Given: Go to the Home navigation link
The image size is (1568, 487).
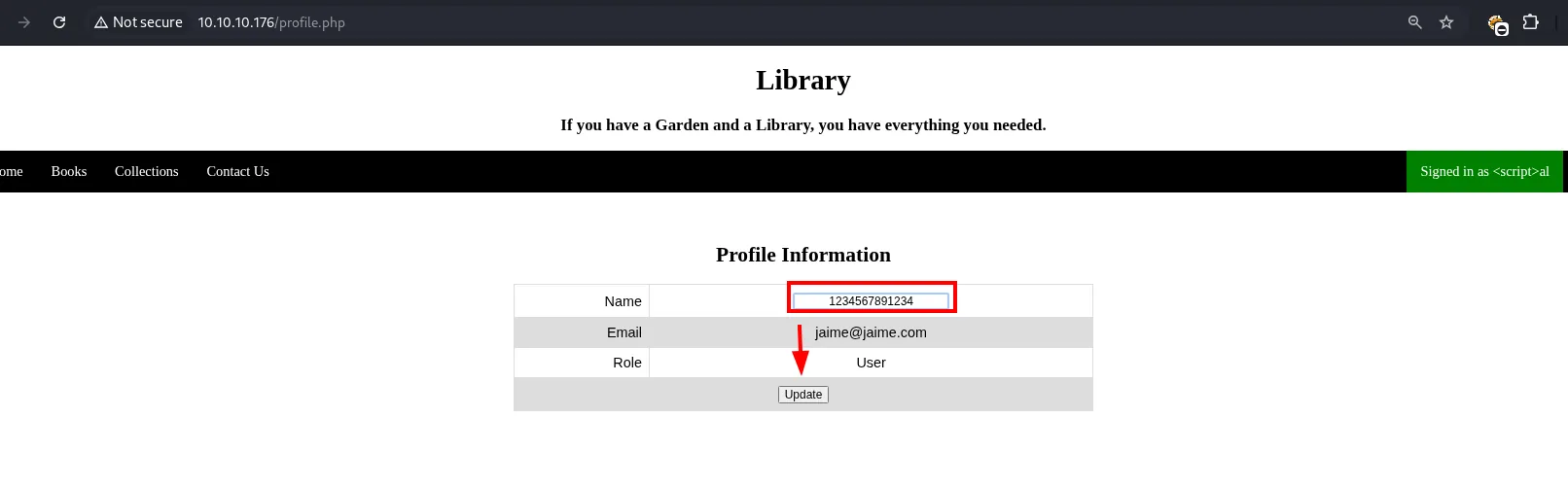Looking at the screenshot, I should [x=11, y=171].
